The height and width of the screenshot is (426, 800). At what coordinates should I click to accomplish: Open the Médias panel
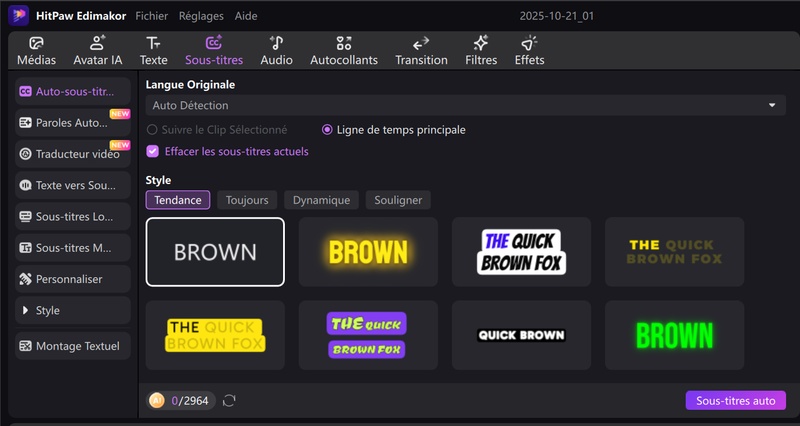point(36,51)
